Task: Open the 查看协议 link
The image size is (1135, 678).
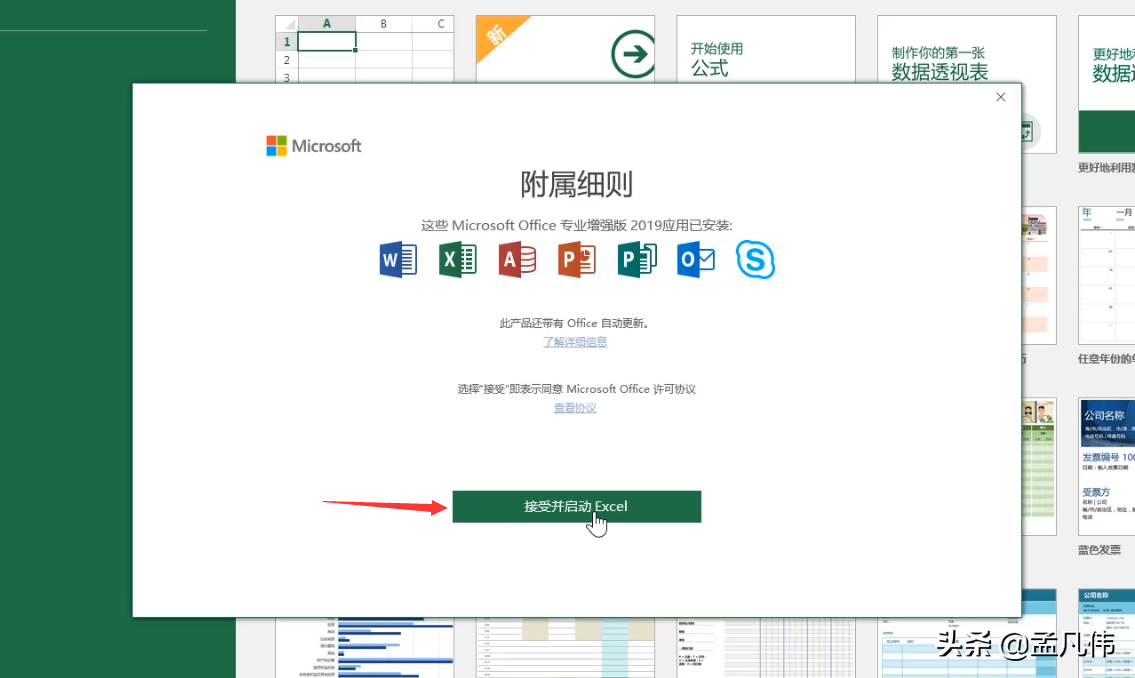Action: pos(575,407)
